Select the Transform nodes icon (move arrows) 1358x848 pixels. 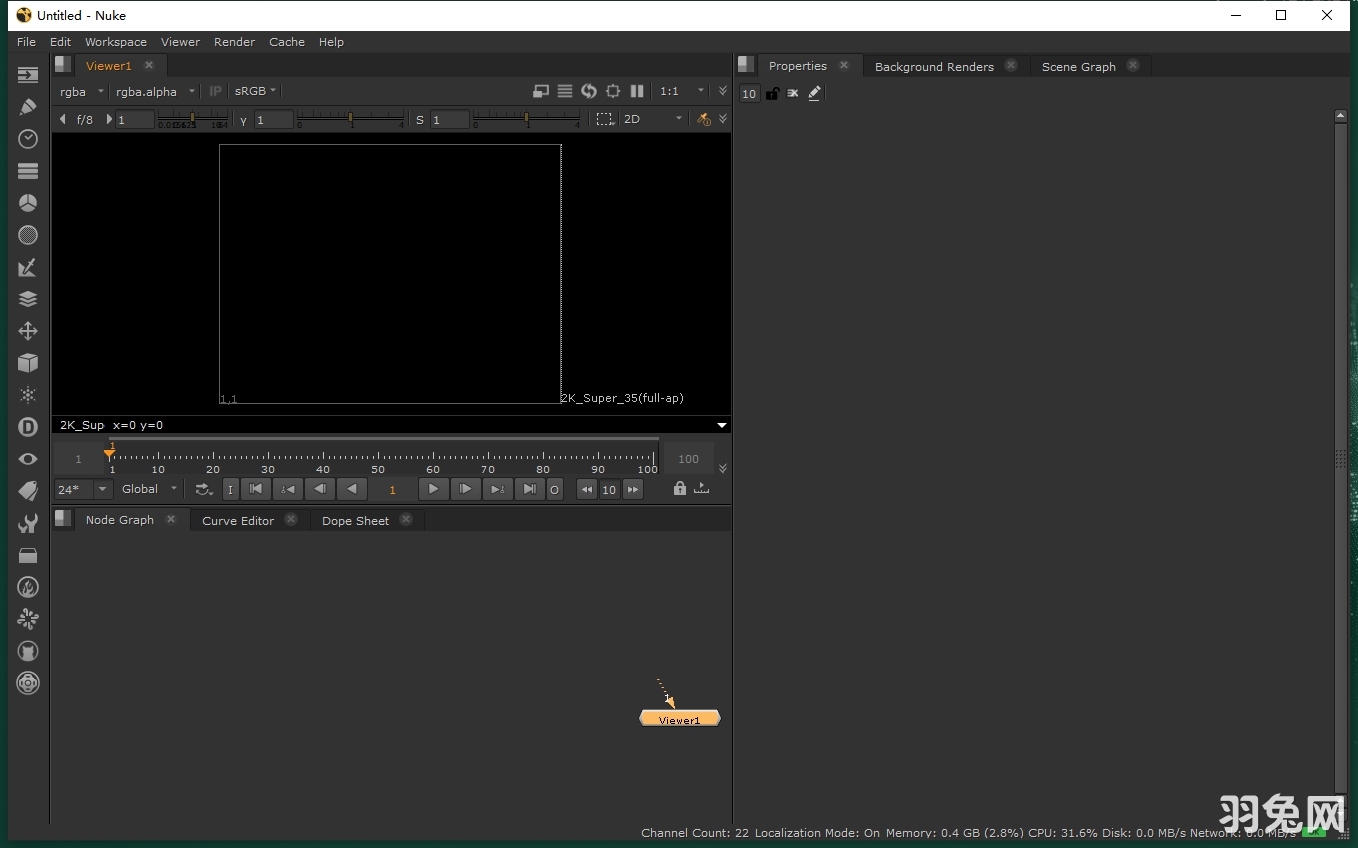(27, 331)
